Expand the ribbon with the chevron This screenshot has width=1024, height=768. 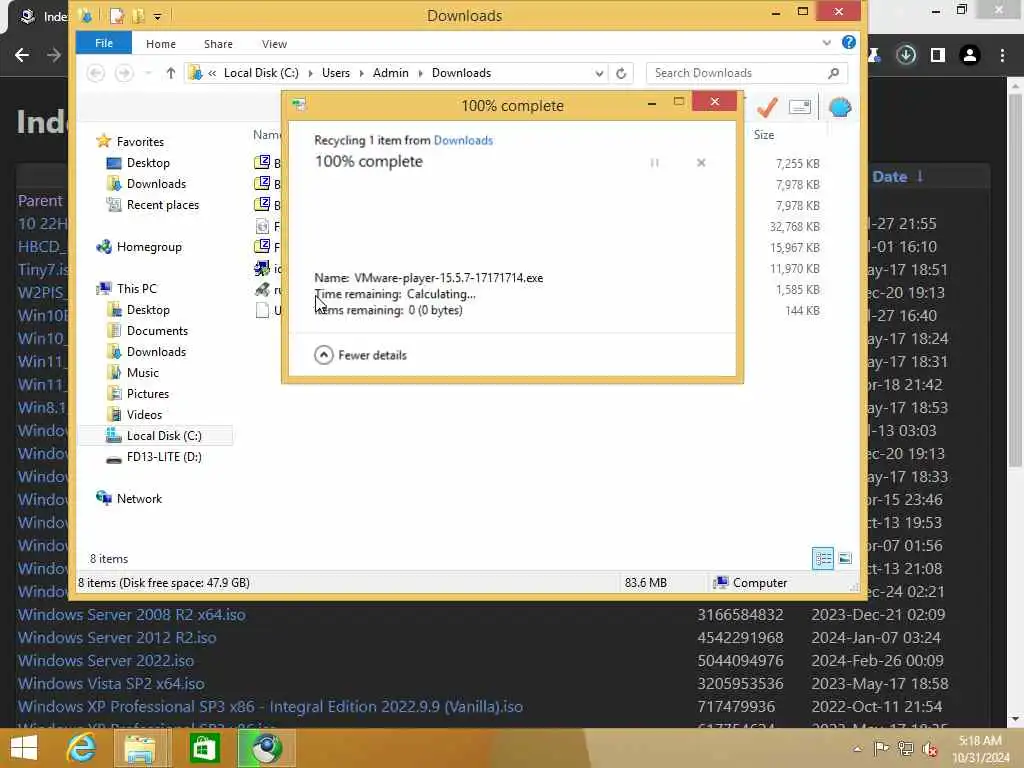coord(827,43)
